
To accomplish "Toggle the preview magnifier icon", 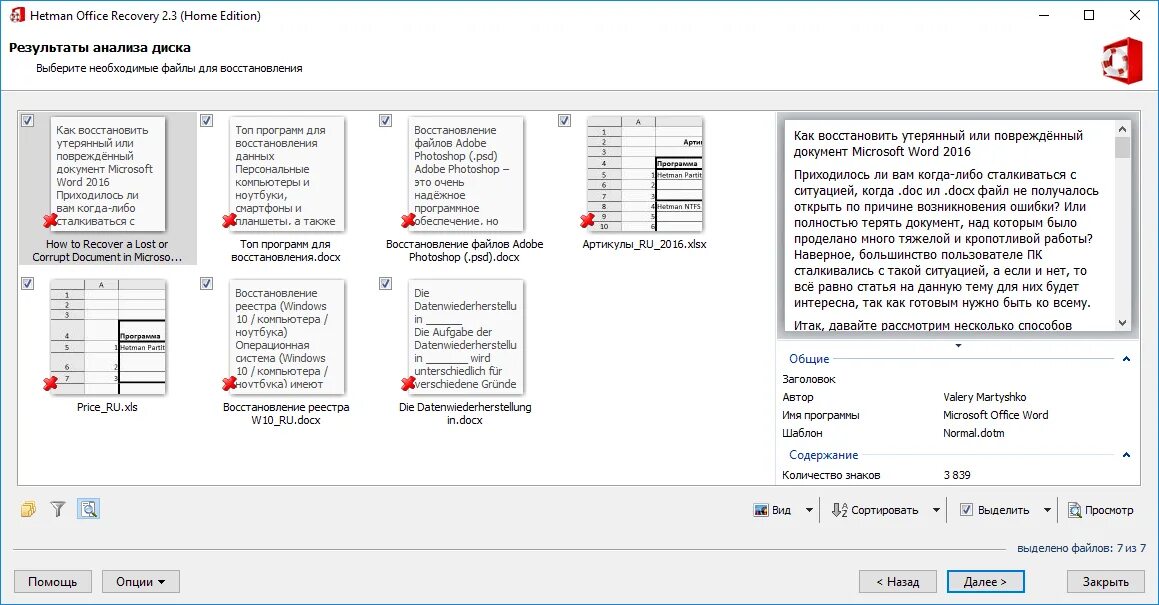I will [89, 509].
